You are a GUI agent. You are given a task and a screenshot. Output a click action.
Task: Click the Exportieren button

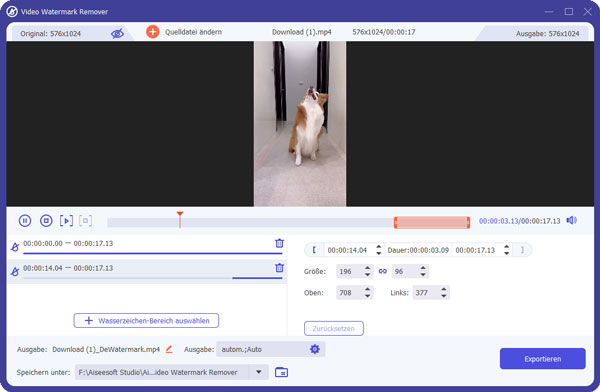(543, 359)
